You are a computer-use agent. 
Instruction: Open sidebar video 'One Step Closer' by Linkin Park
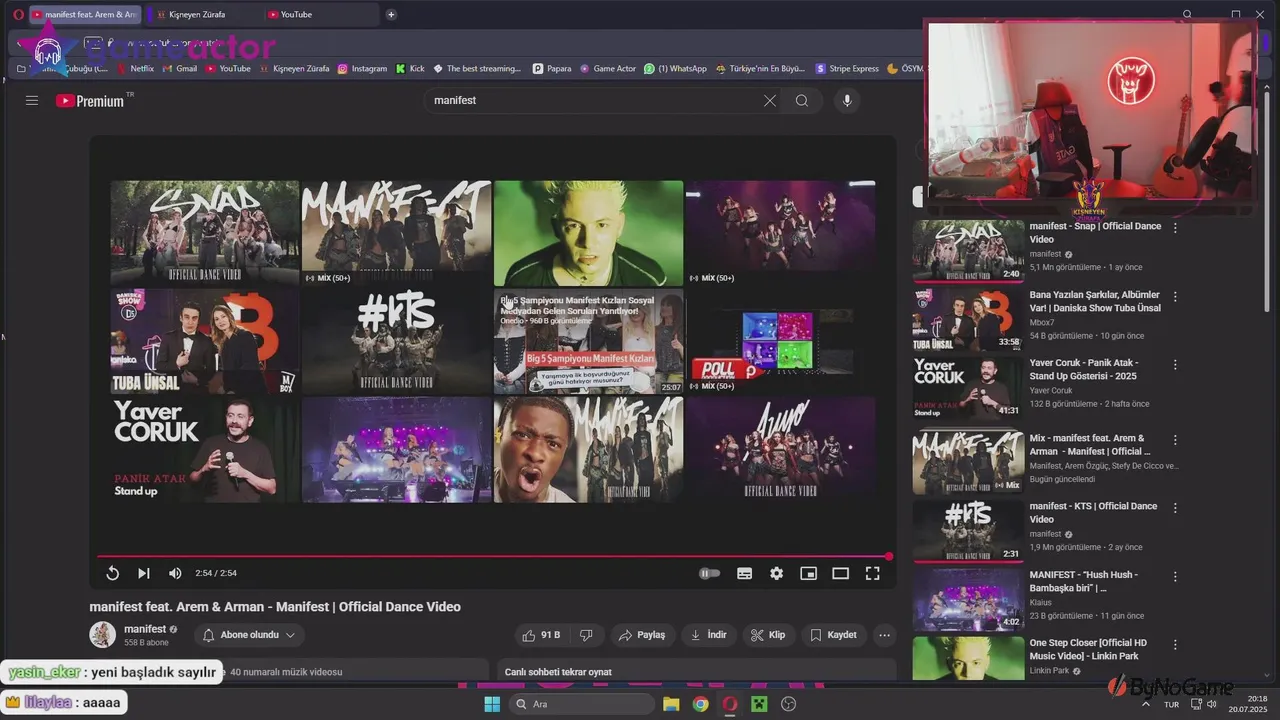(1088, 649)
